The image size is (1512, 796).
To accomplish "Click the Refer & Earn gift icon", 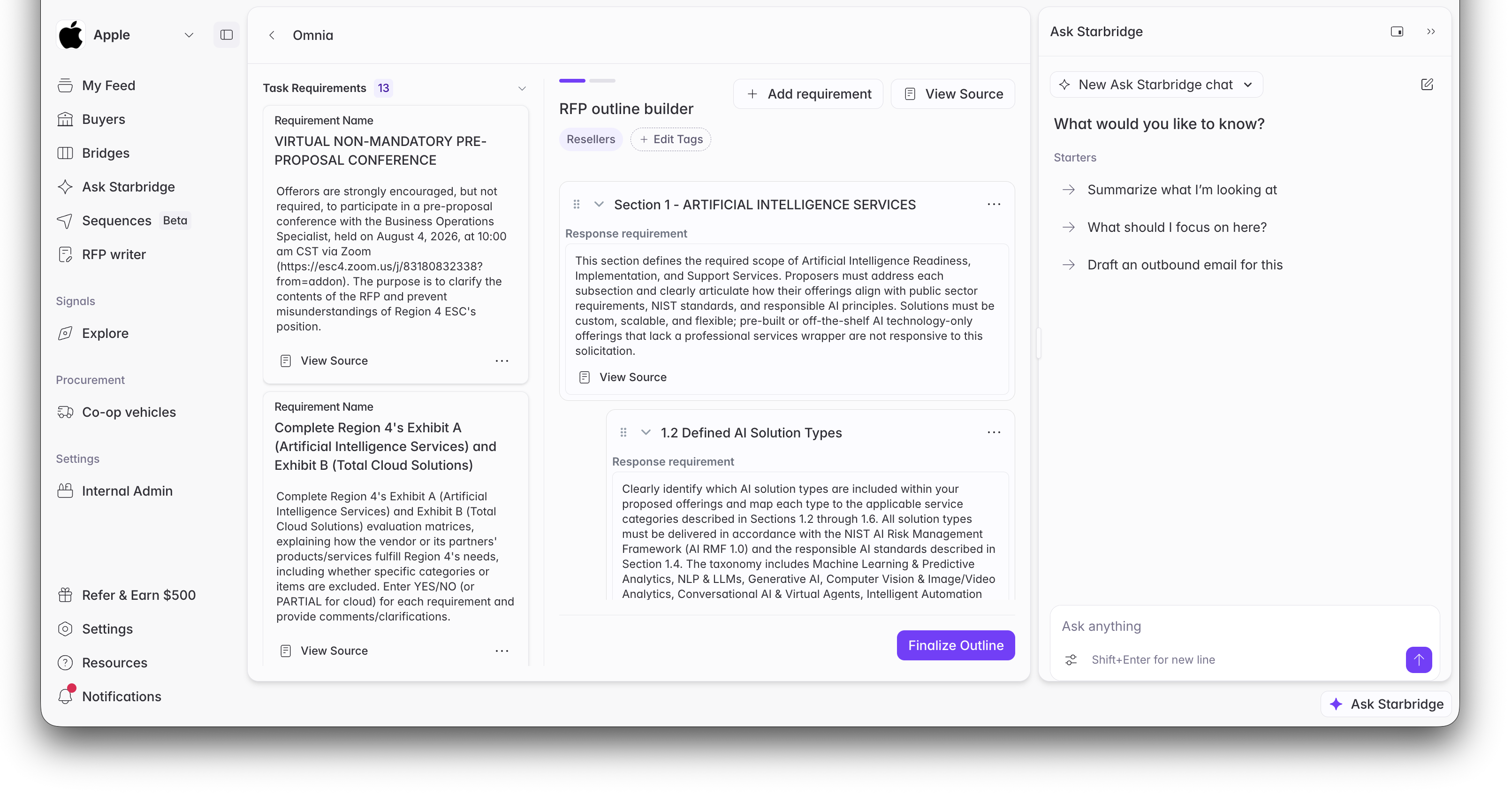I will tap(65, 595).
